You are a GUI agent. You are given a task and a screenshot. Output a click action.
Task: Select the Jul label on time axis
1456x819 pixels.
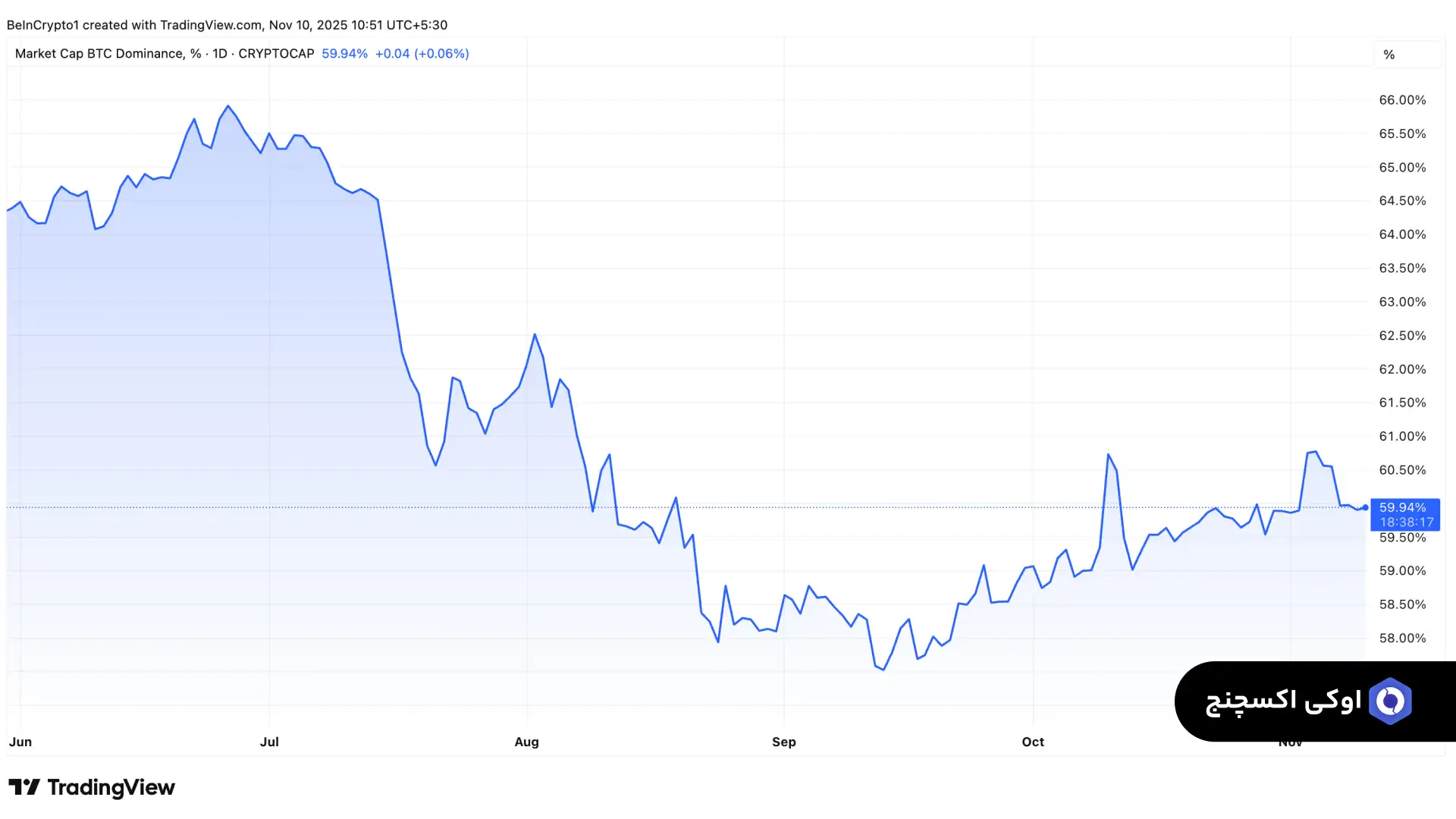(269, 742)
